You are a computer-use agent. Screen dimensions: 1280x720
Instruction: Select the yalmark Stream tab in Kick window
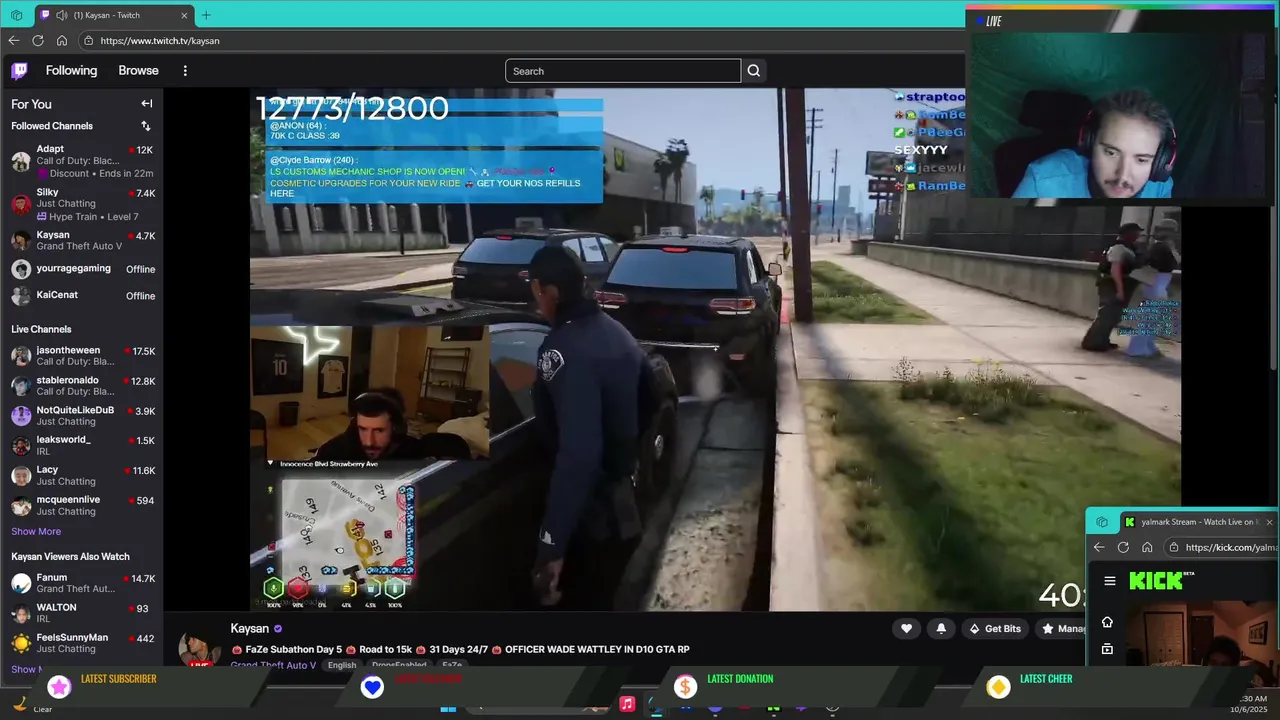[1198, 522]
